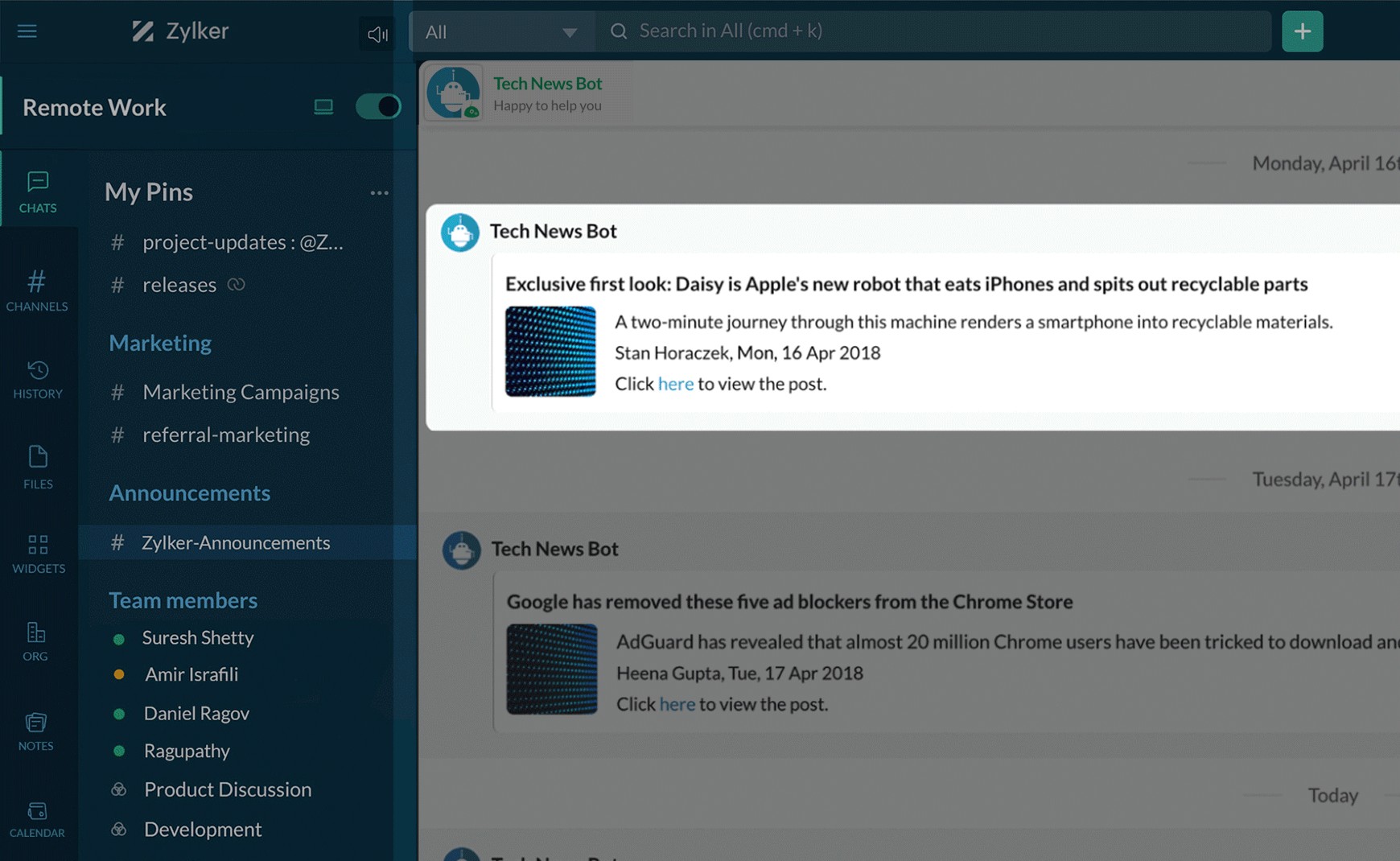The width and height of the screenshot is (1400, 861).
Task: Click the monitor icon next to Remote Work
Action: 323,105
